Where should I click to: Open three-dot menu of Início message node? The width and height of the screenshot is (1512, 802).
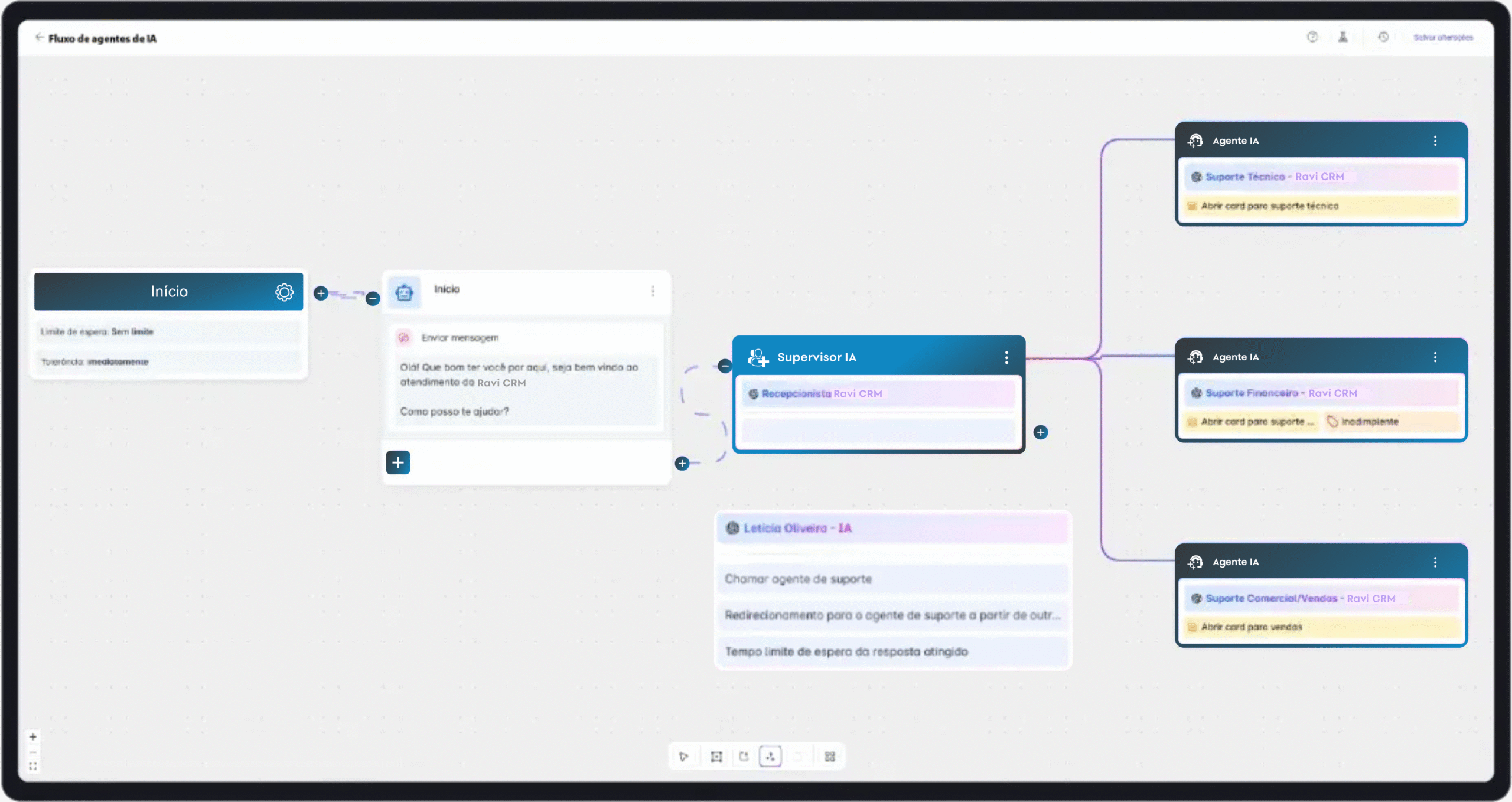(653, 291)
